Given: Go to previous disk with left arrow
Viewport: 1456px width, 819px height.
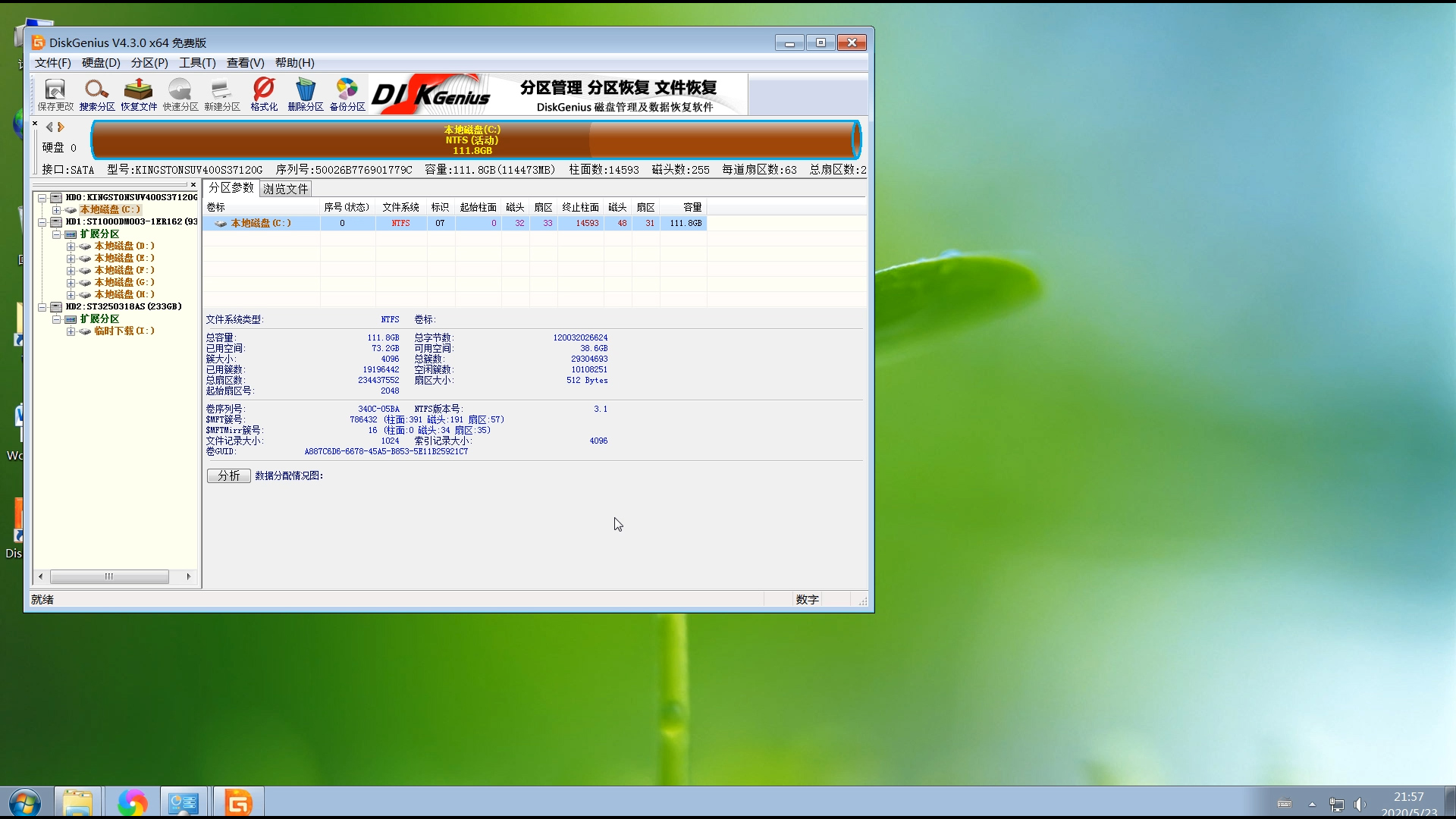Looking at the screenshot, I should pos(49,127).
